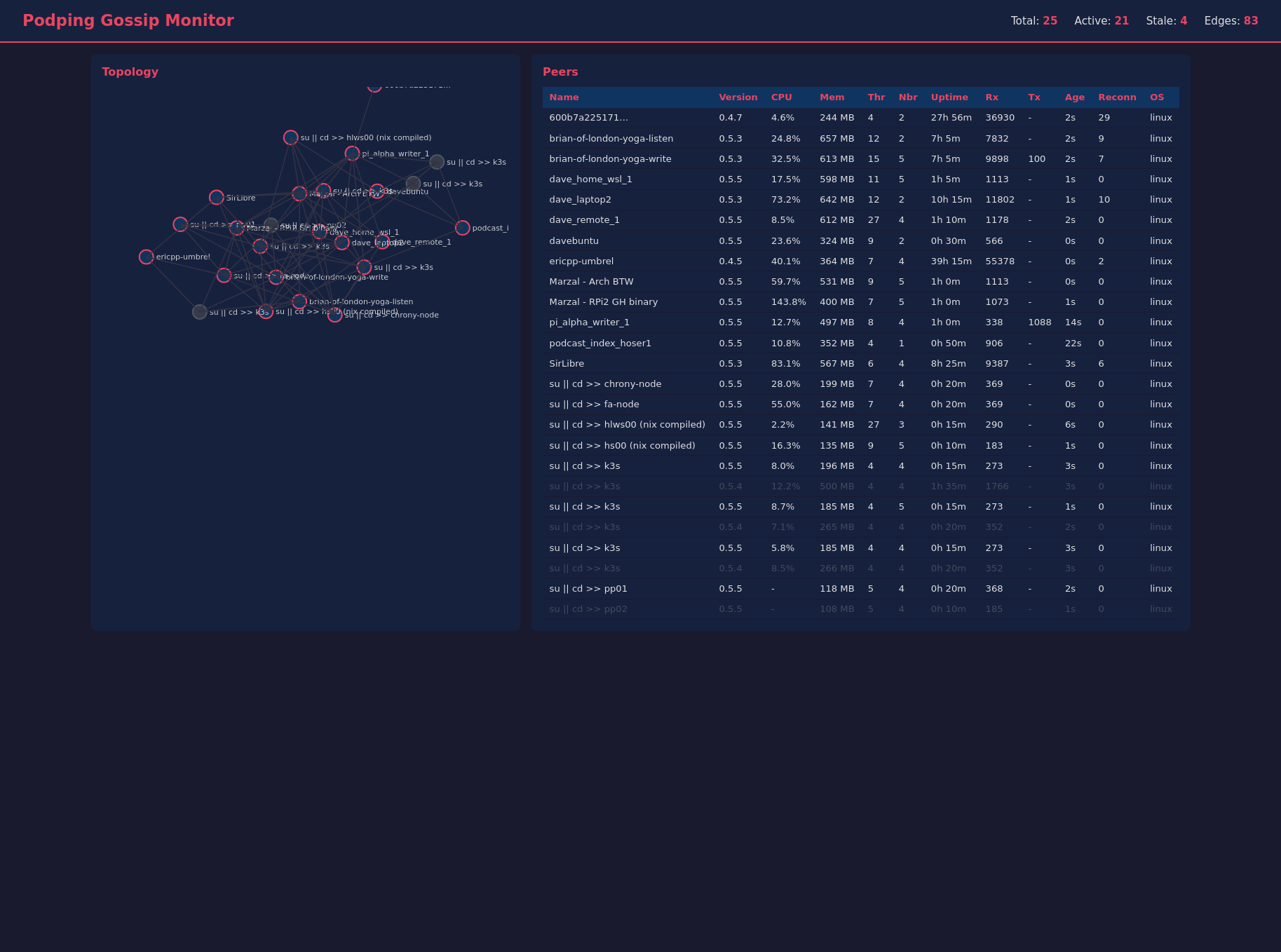Select the chrony-node circle in topology

335,315
